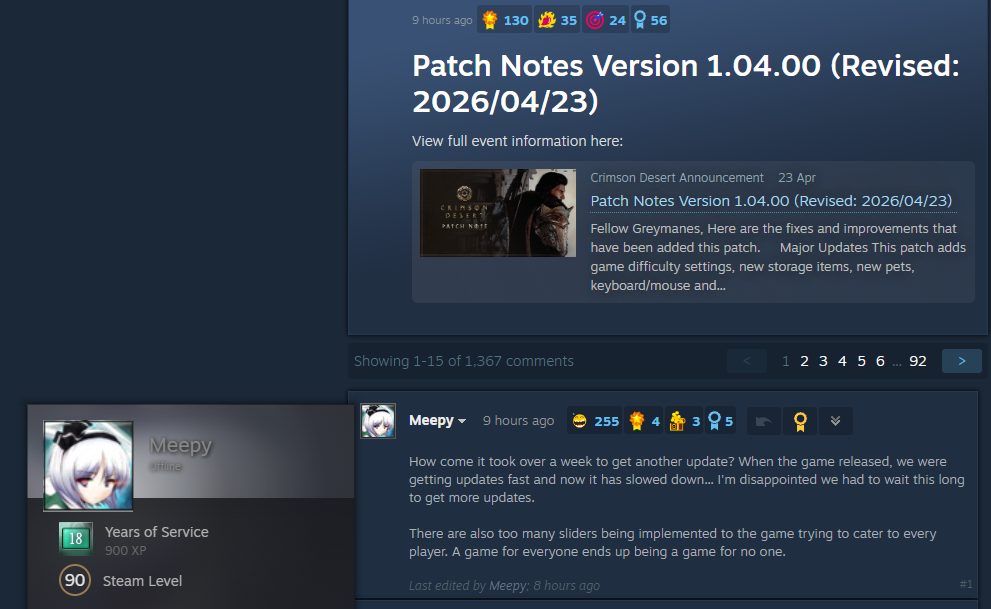Image resolution: width=991 pixels, height=609 pixels.
Task: Expand more options with the double chevron icon
Action: (x=836, y=421)
